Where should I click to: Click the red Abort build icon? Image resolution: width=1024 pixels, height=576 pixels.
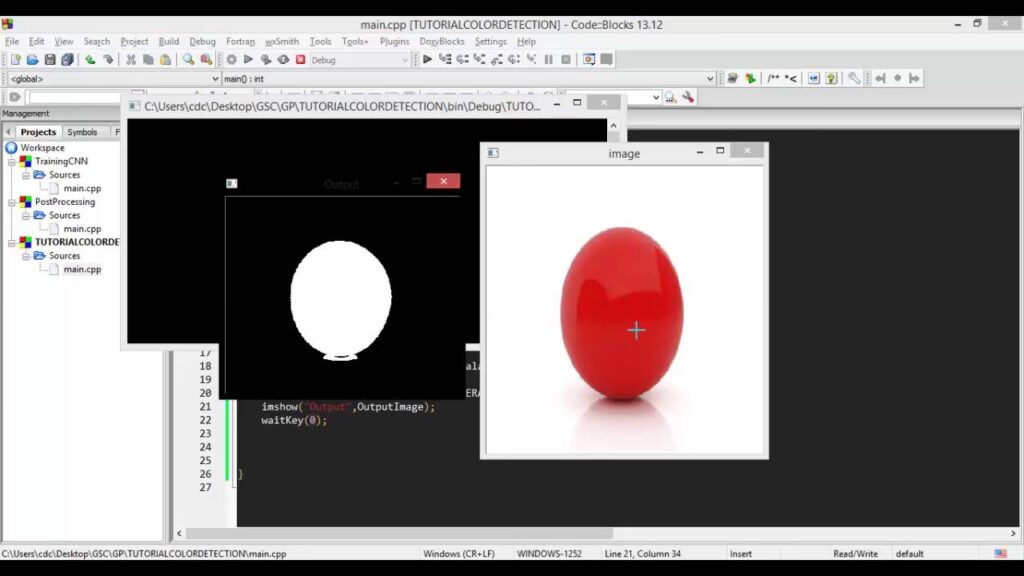click(x=300, y=60)
